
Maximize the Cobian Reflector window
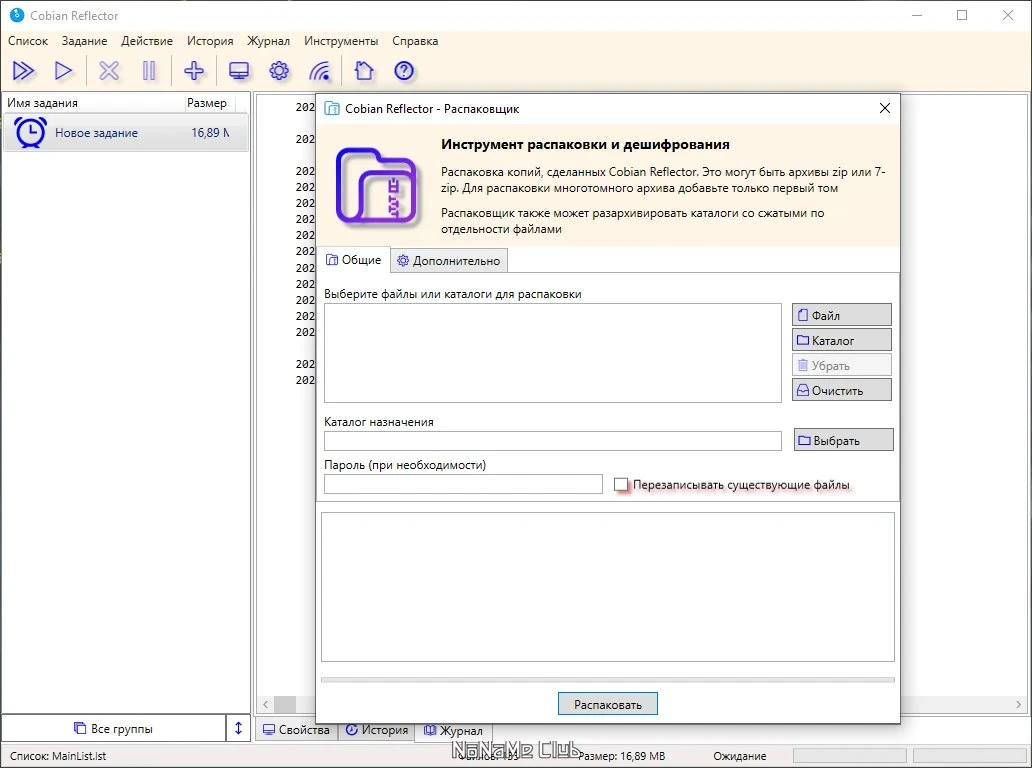[x=962, y=15]
